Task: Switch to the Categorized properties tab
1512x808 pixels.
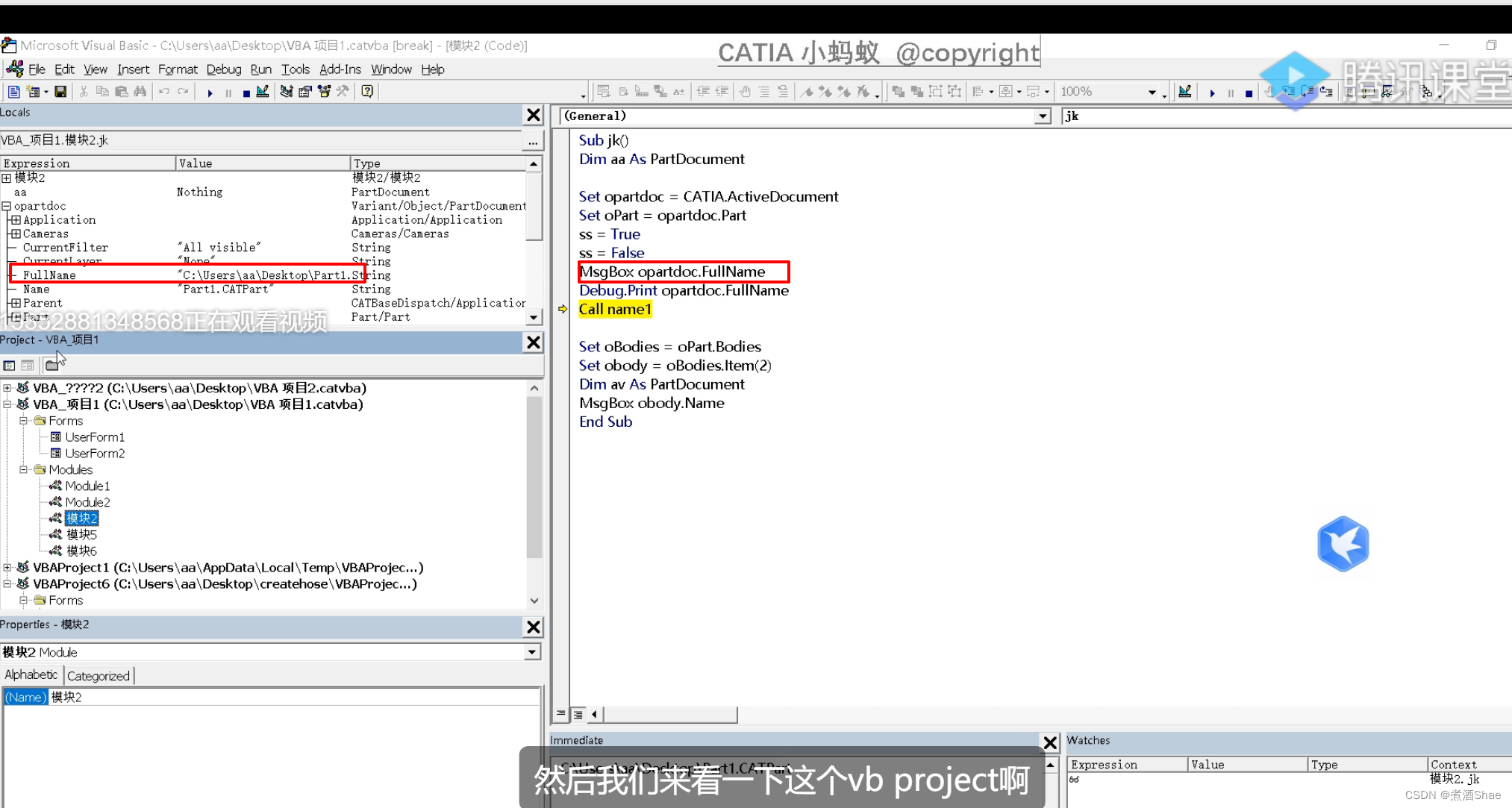Action: [x=99, y=676]
